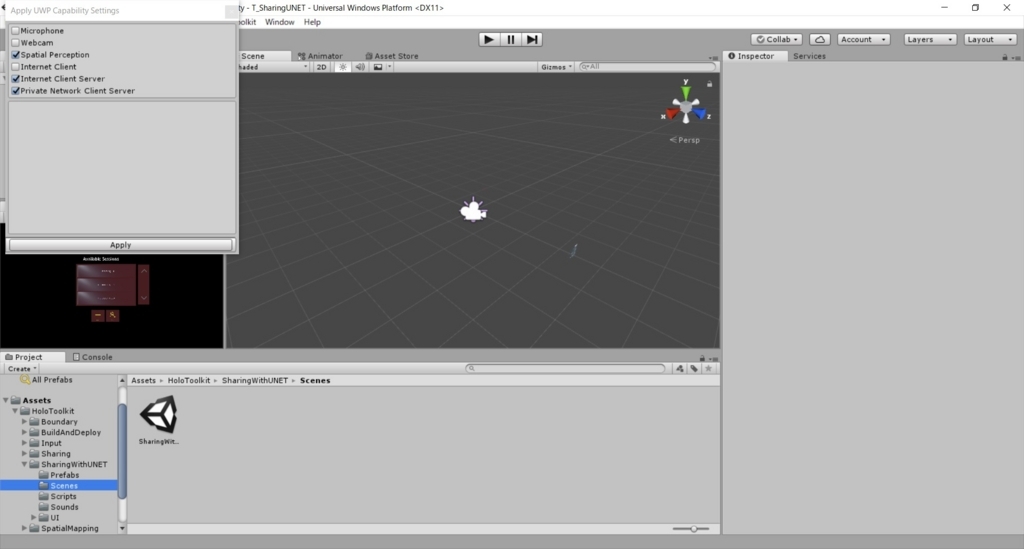Click the down arrow in sessions list
The height and width of the screenshot is (549, 1024).
144,298
